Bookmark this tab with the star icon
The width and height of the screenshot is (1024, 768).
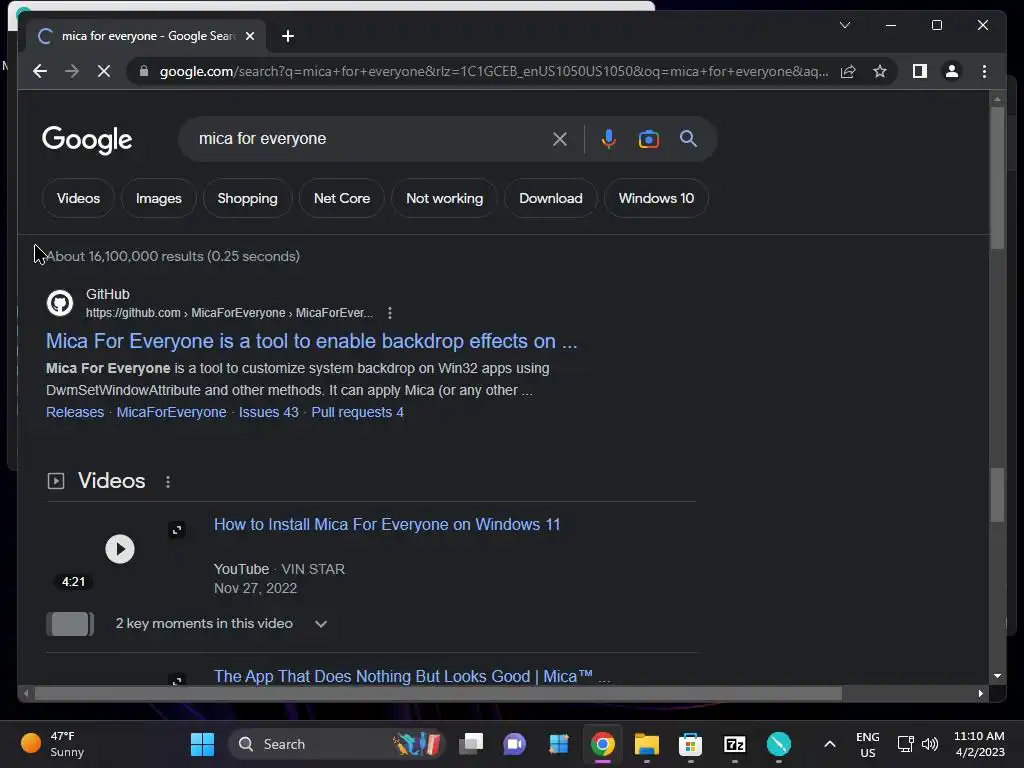(x=880, y=71)
